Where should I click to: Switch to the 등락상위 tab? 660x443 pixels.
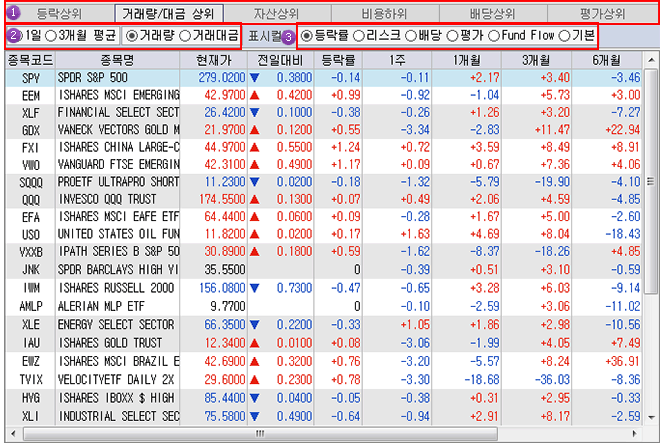tap(60, 14)
